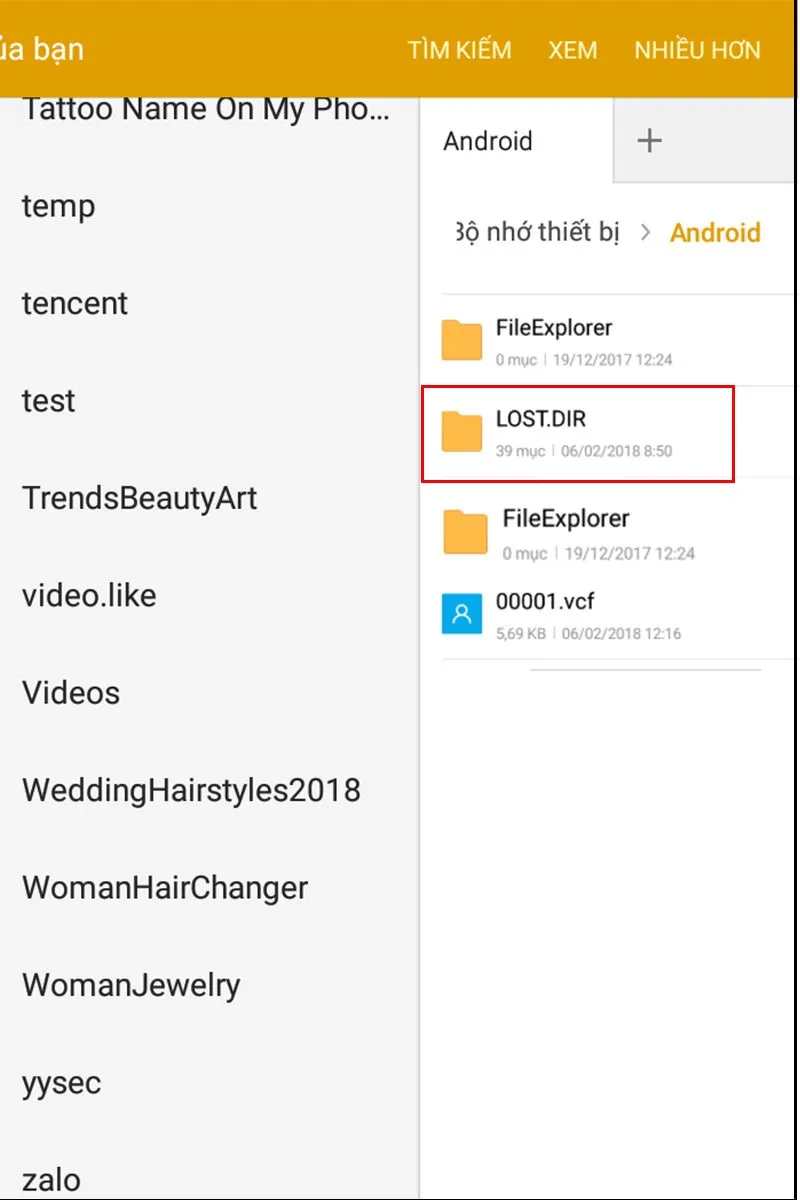The width and height of the screenshot is (800, 1200).
Task: Open the XEM view options
Action: click(x=572, y=50)
